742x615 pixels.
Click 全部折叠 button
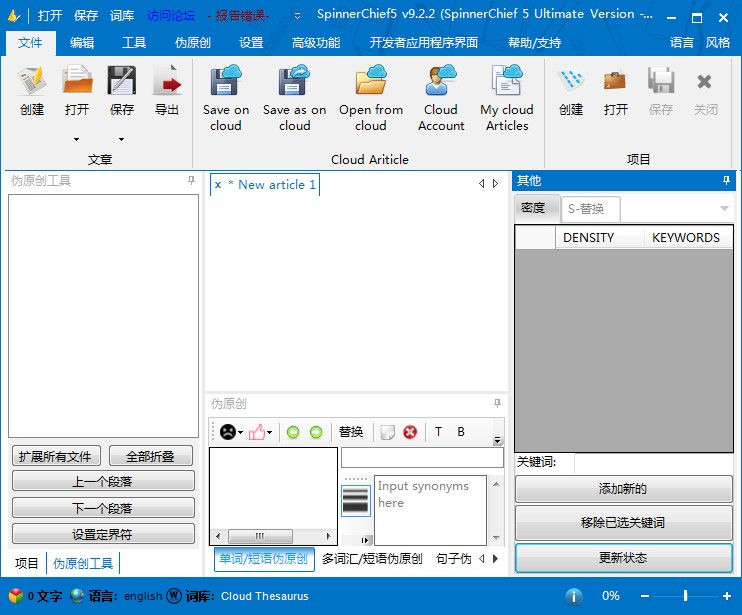pos(150,456)
